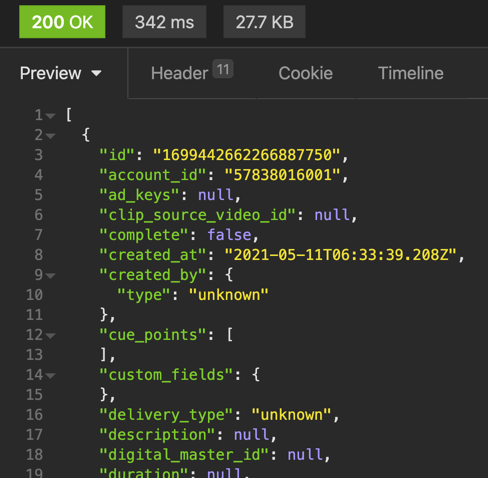Click the id value 1699442662266887750

(x=247, y=155)
